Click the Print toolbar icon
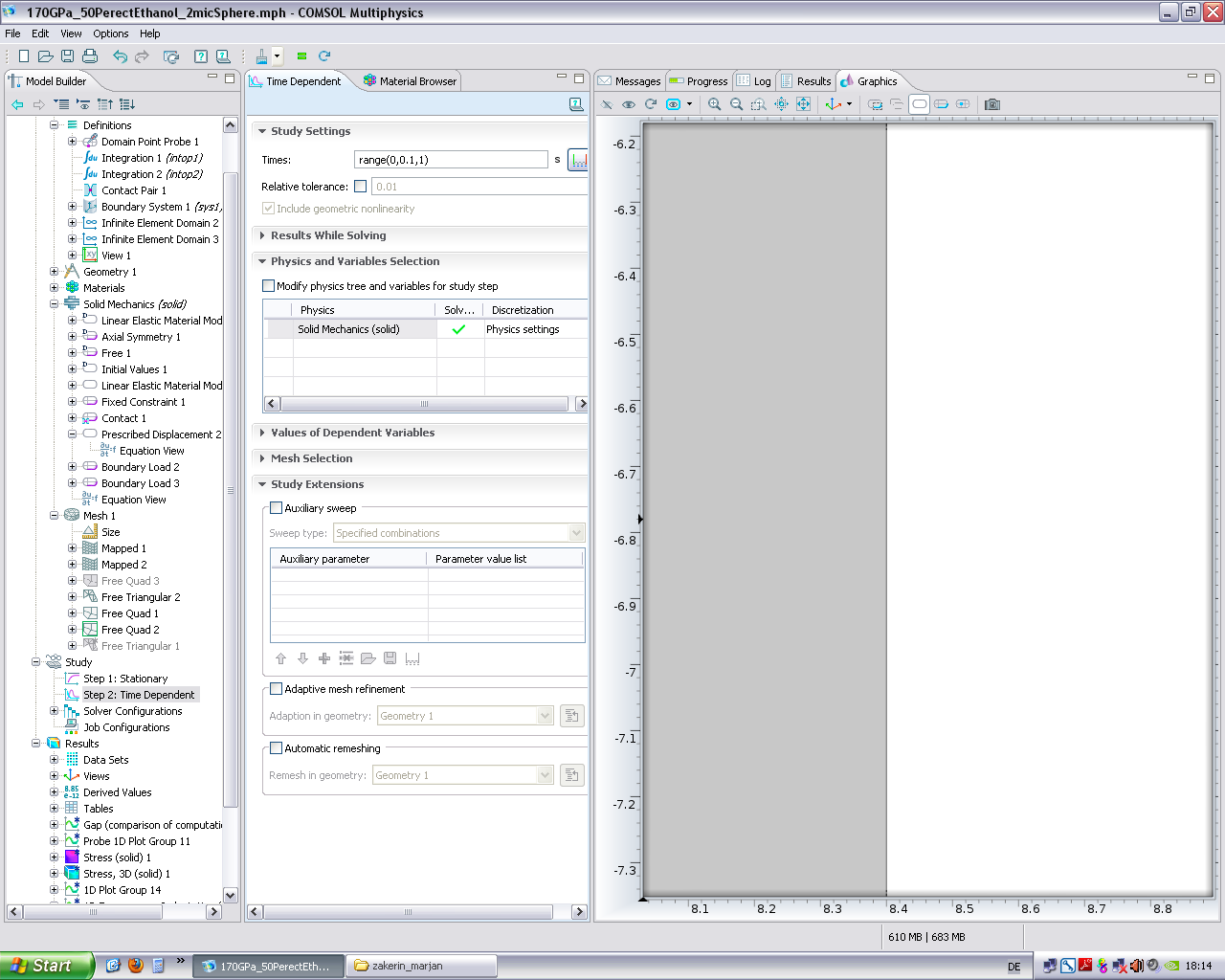Viewport: 1225px width, 980px height. coord(90,56)
